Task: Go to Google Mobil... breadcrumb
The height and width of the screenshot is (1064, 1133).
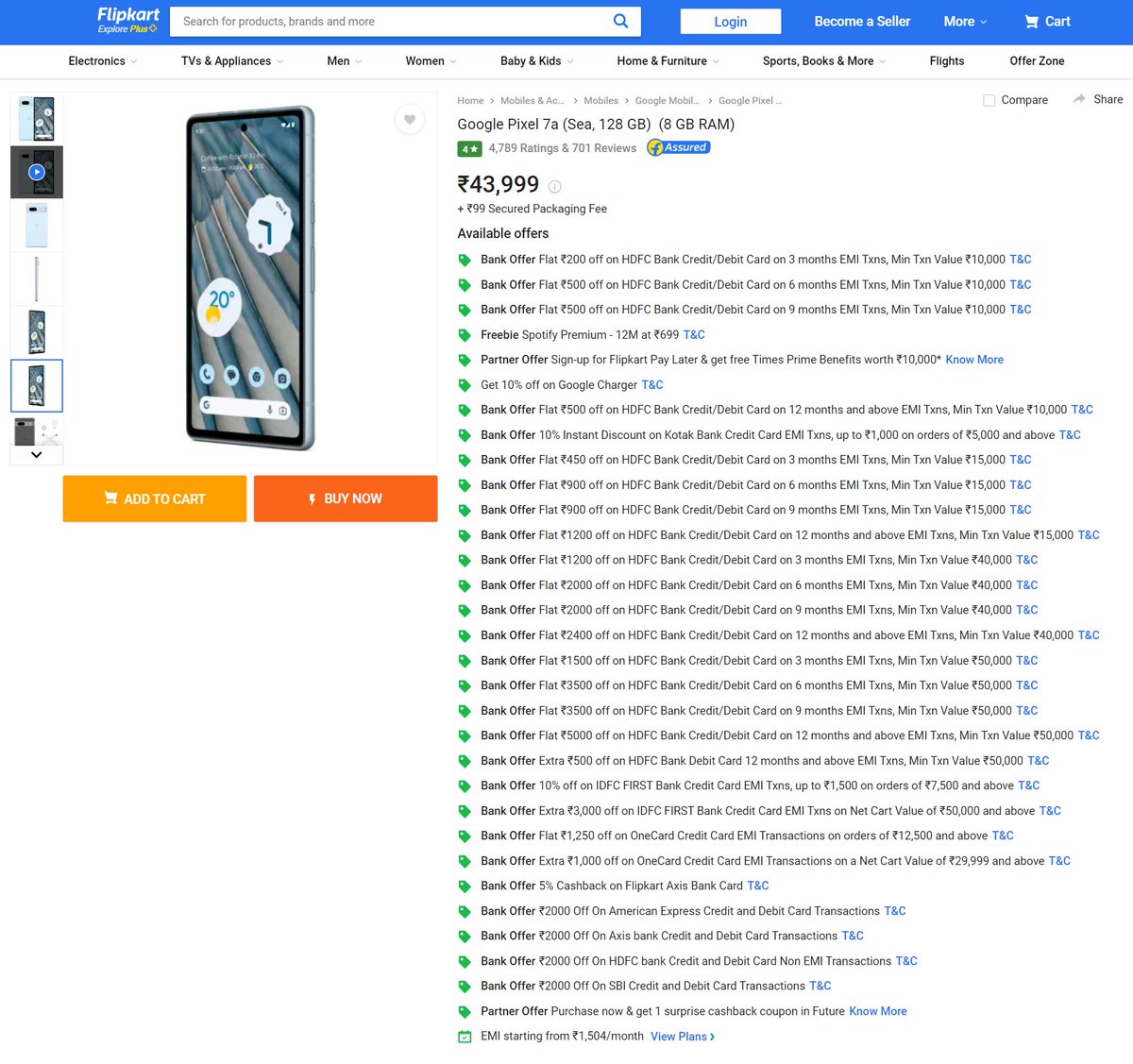Action: (x=668, y=101)
